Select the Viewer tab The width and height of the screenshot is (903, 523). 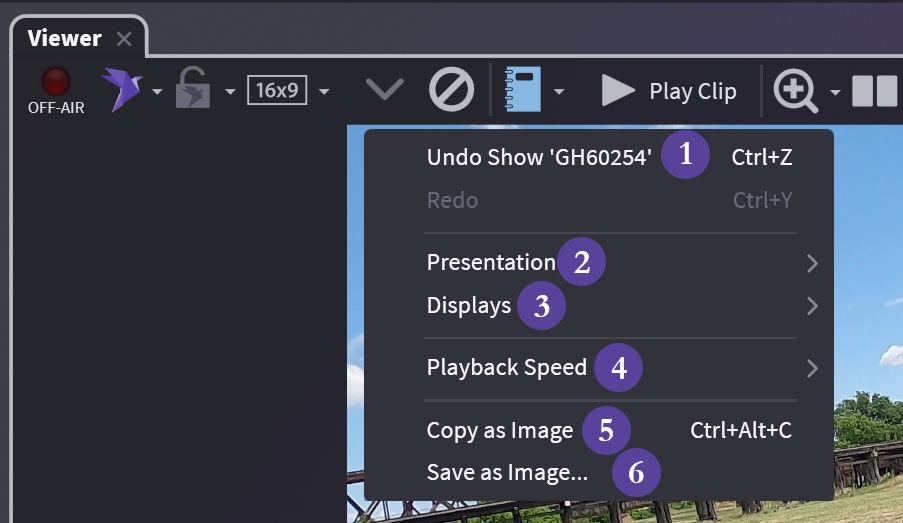(65, 39)
